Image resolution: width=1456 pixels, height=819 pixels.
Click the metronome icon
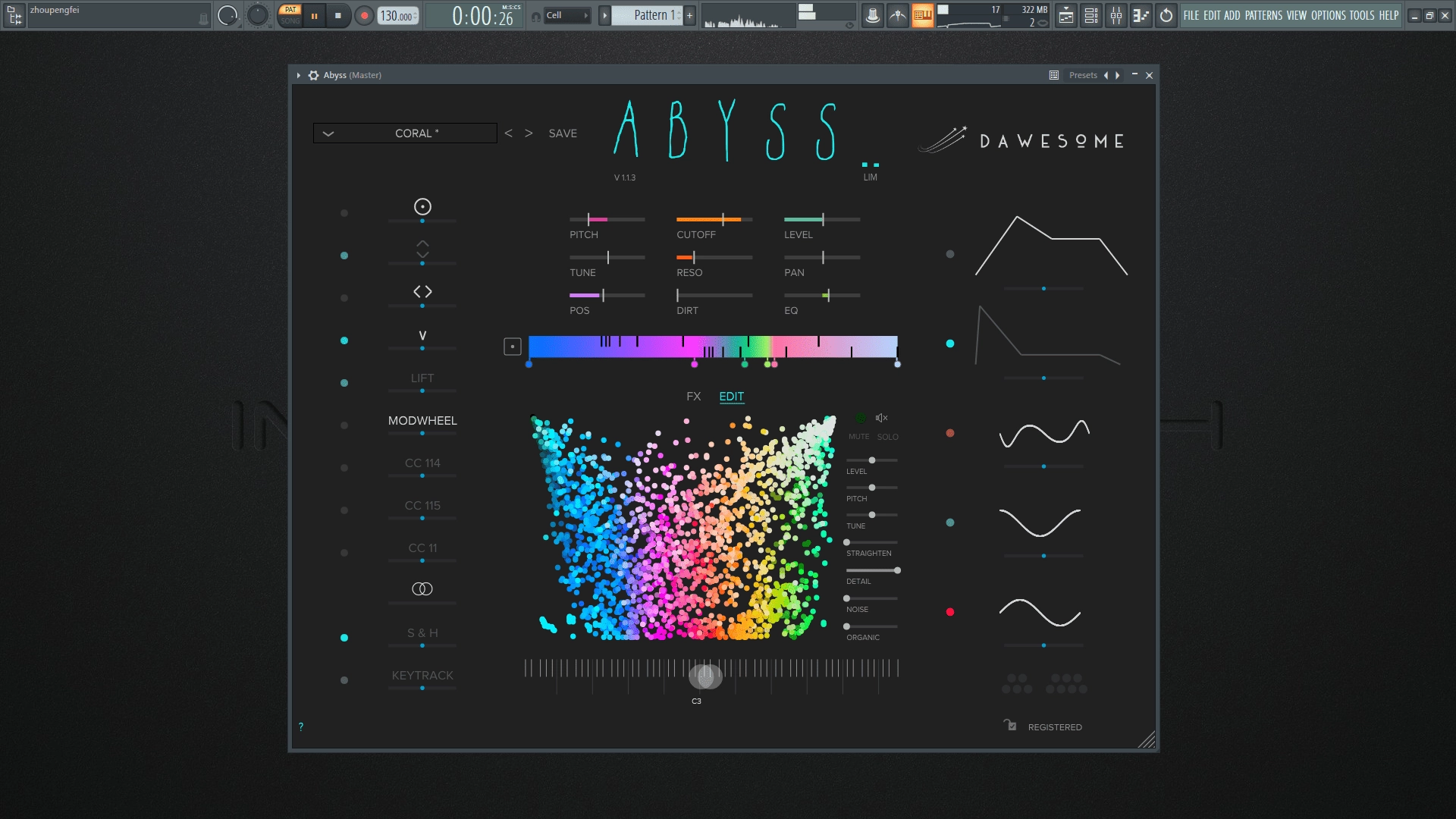pyautogui.click(x=873, y=15)
